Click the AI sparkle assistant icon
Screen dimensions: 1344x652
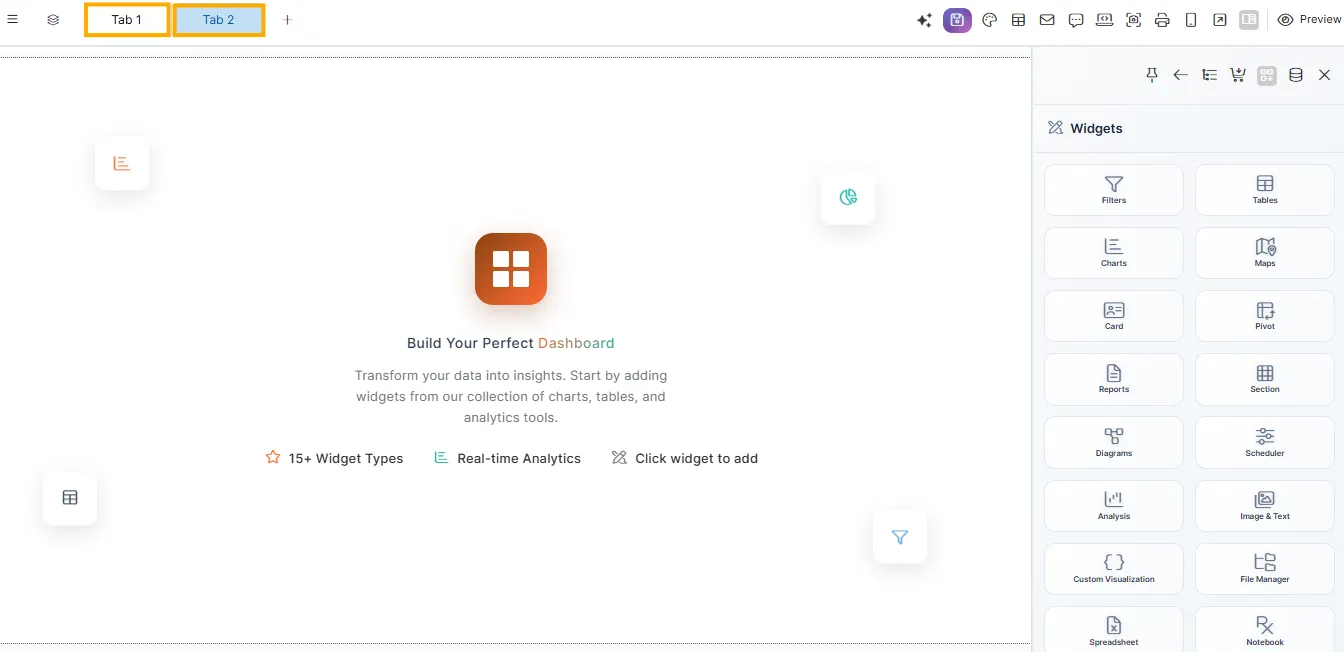click(925, 20)
